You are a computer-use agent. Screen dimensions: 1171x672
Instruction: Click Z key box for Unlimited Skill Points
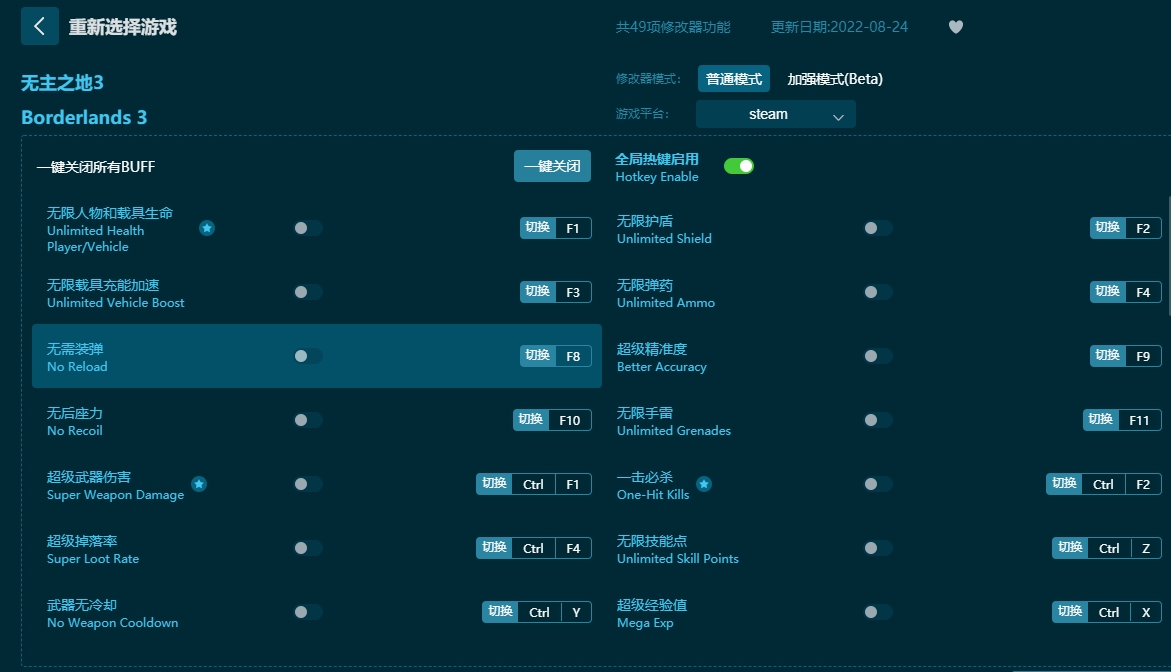[x=1146, y=548]
